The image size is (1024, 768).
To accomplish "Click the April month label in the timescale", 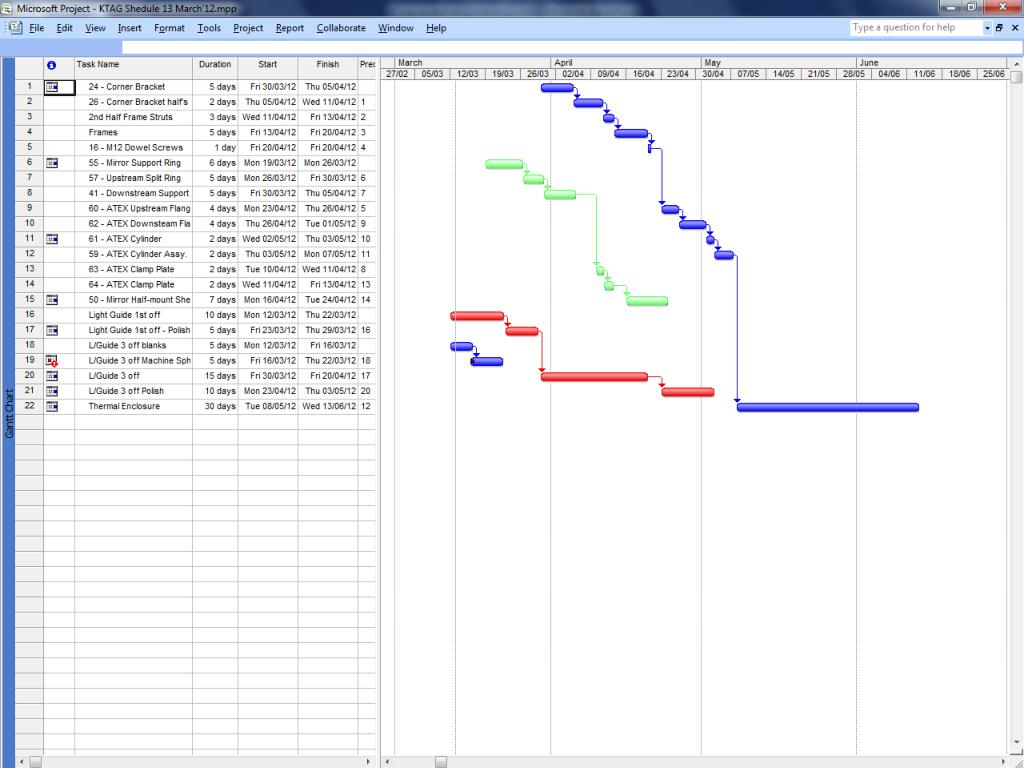I will pos(563,63).
